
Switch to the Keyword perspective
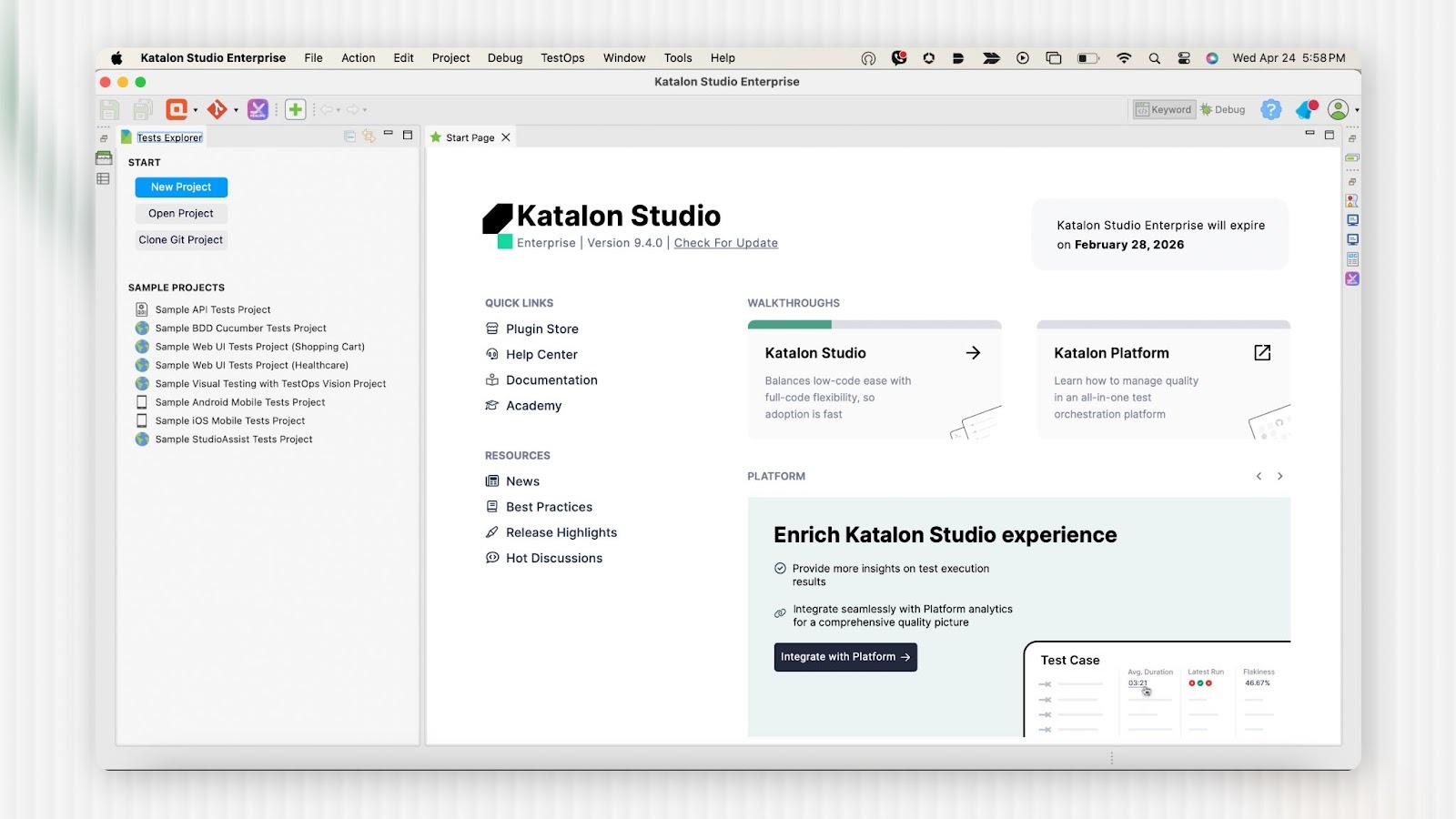[x=1163, y=110]
